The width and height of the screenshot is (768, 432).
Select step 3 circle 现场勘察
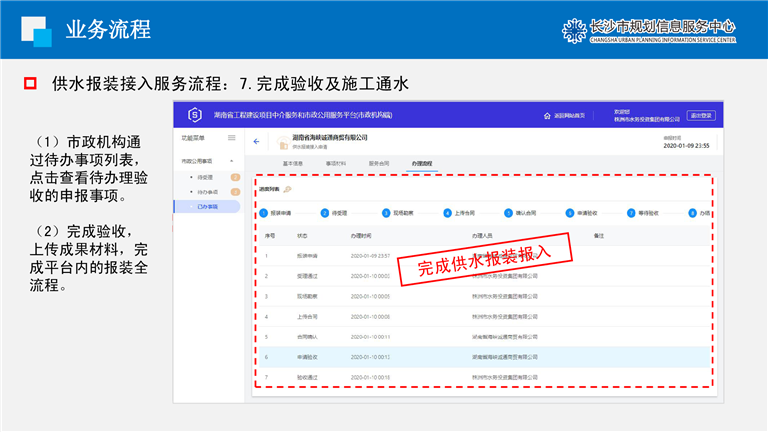pos(386,213)
